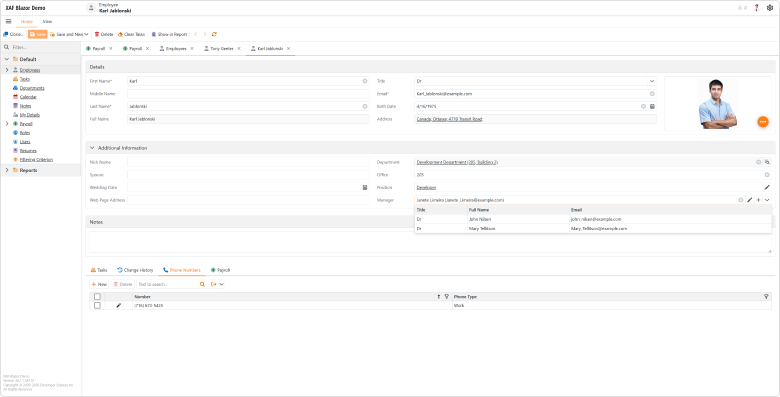Image resolution: width=780 pixels, height=397 pixels.
Task: Open the Wedding Date calendar picker
Action: pos(365,188)
